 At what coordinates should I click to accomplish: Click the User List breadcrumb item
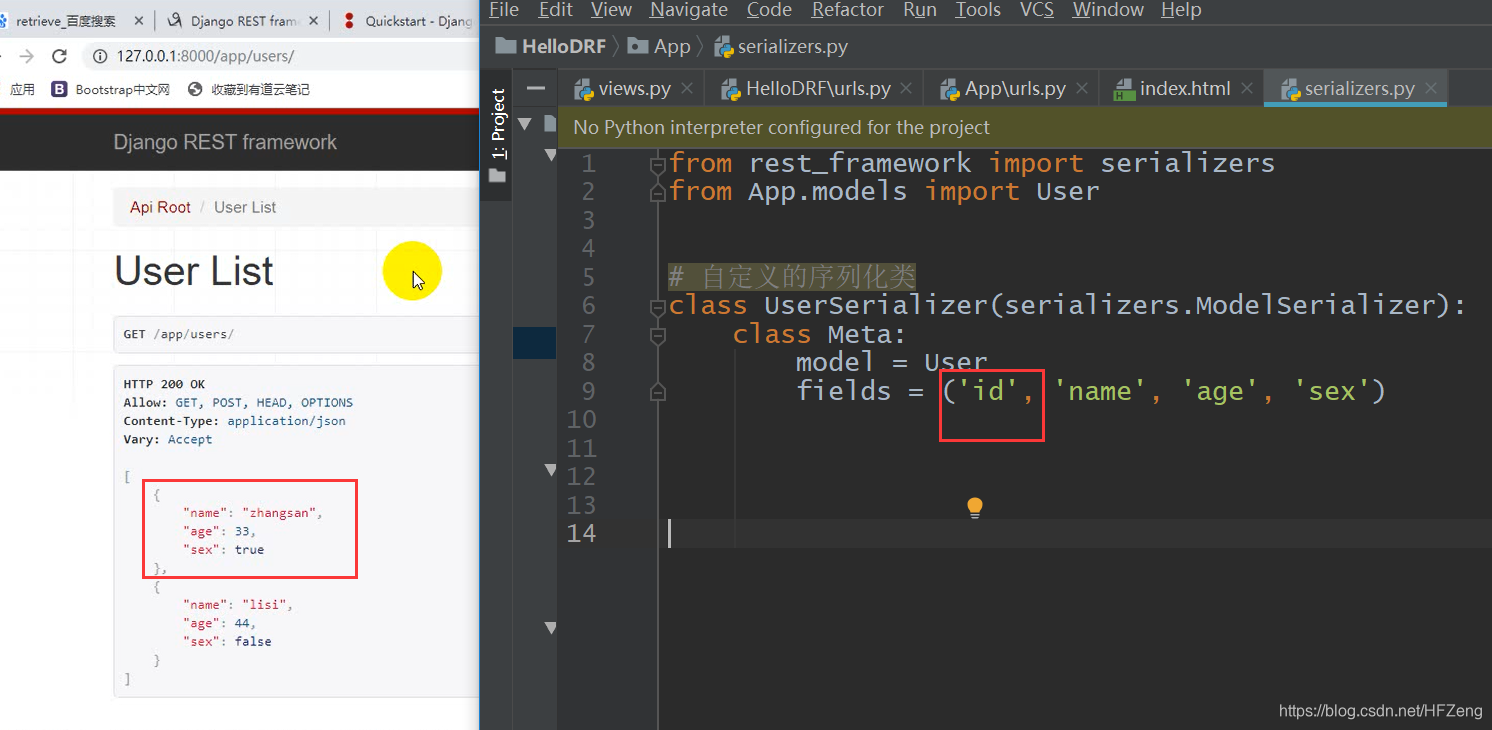(x=245, y=207)
